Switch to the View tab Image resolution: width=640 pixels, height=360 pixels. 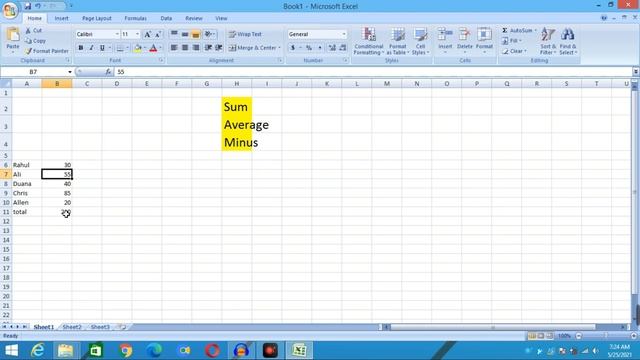pos(221,18)
